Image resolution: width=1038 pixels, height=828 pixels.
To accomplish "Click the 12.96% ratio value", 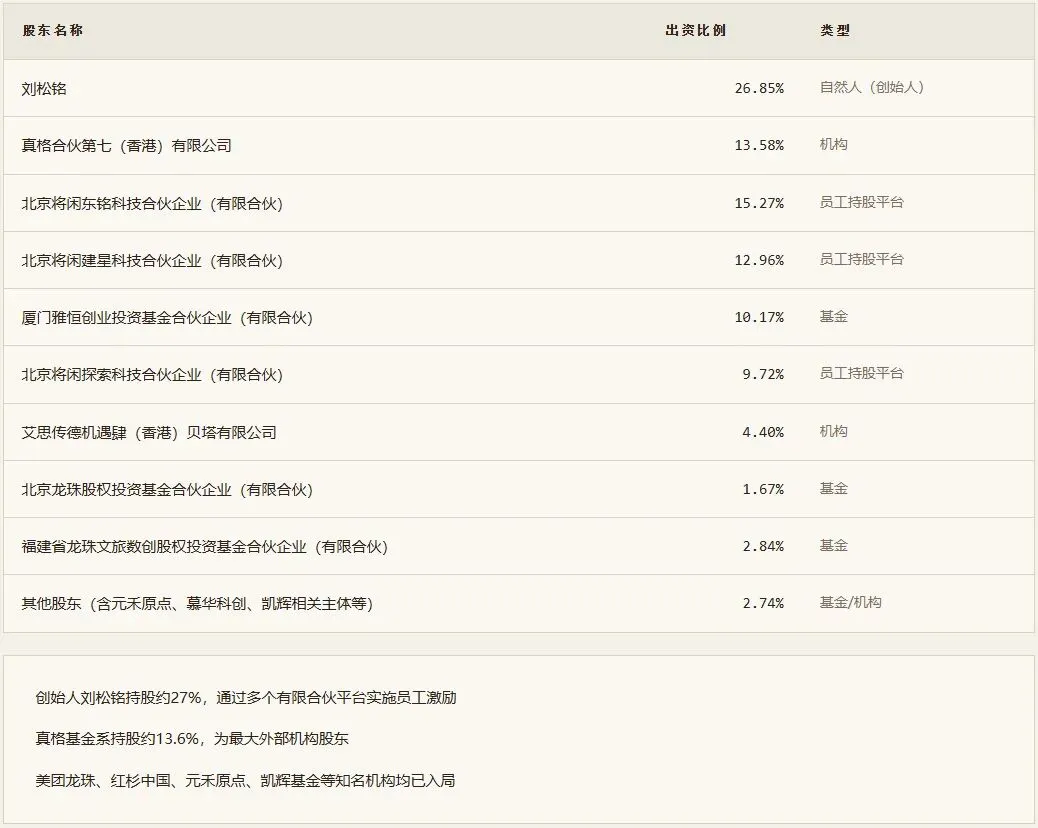I will click(x=759, y=260).
